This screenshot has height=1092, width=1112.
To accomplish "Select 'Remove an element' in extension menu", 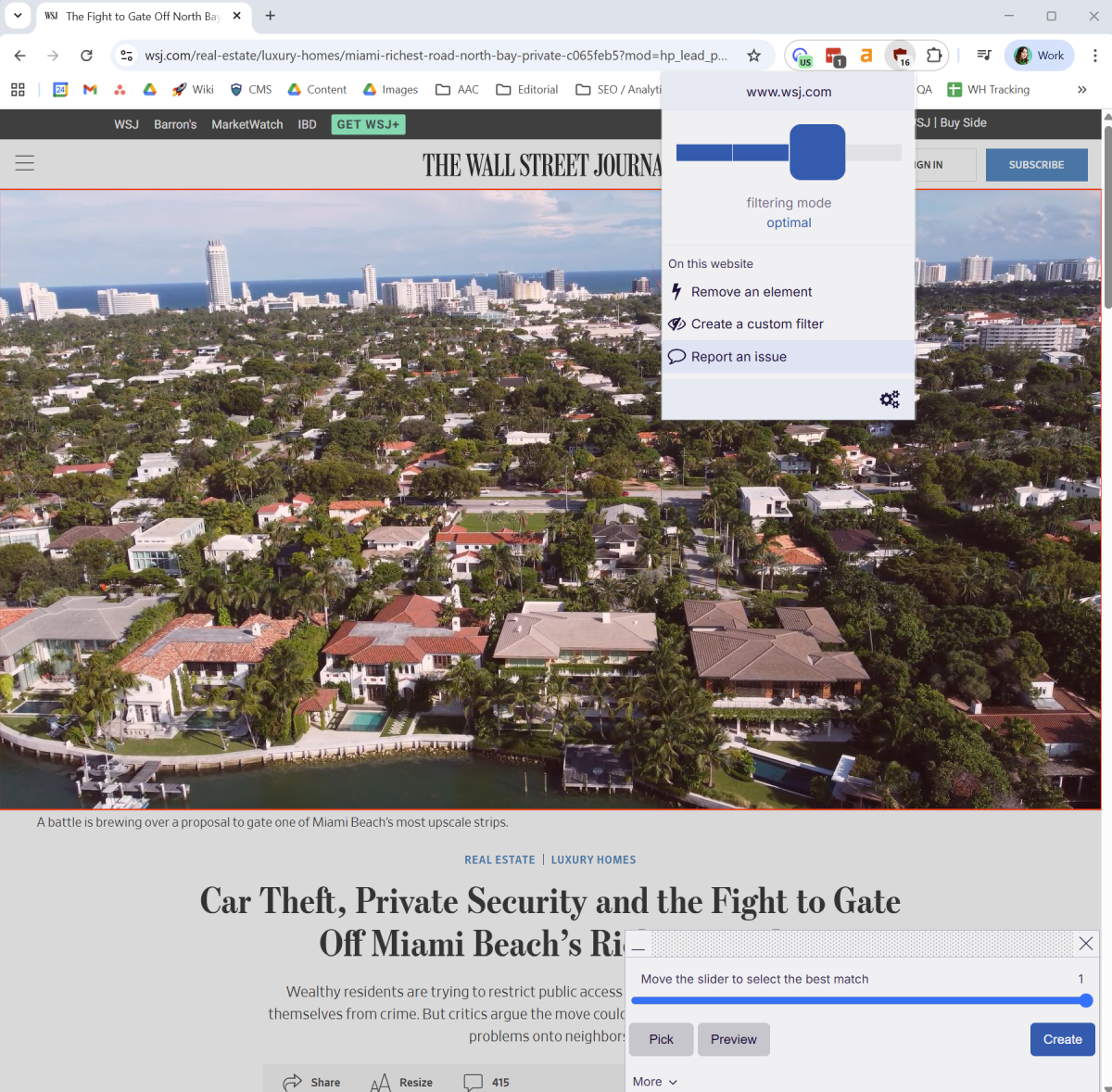I will (751, 291).
